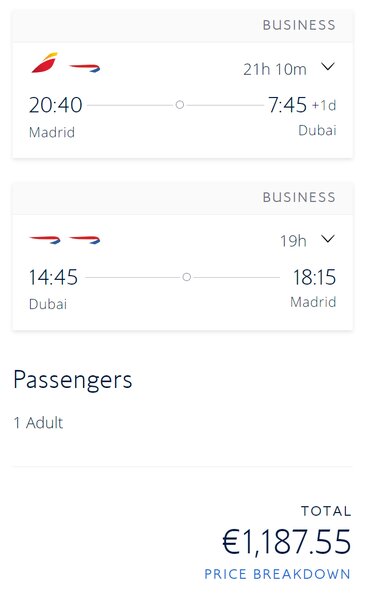
Task: Expand the 19h return flight details
Action: [x=328, y=239]
